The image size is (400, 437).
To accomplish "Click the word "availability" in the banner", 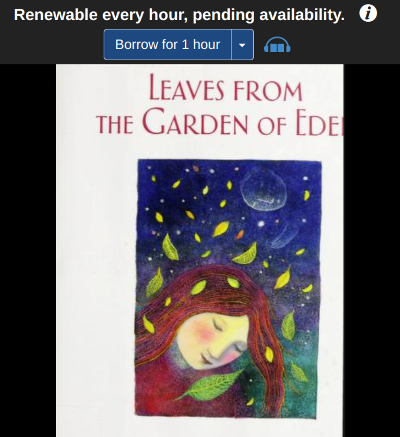I will click(x=302, y=15).
